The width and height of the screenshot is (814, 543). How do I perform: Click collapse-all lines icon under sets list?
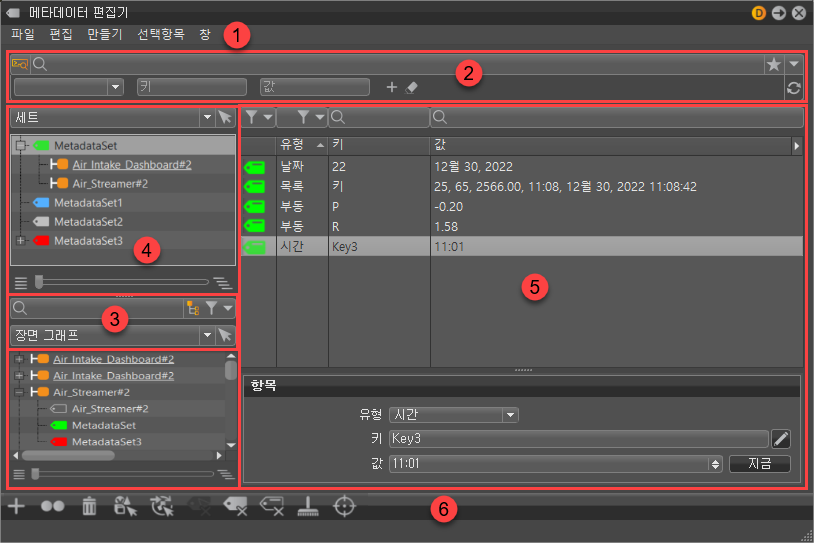21,283
